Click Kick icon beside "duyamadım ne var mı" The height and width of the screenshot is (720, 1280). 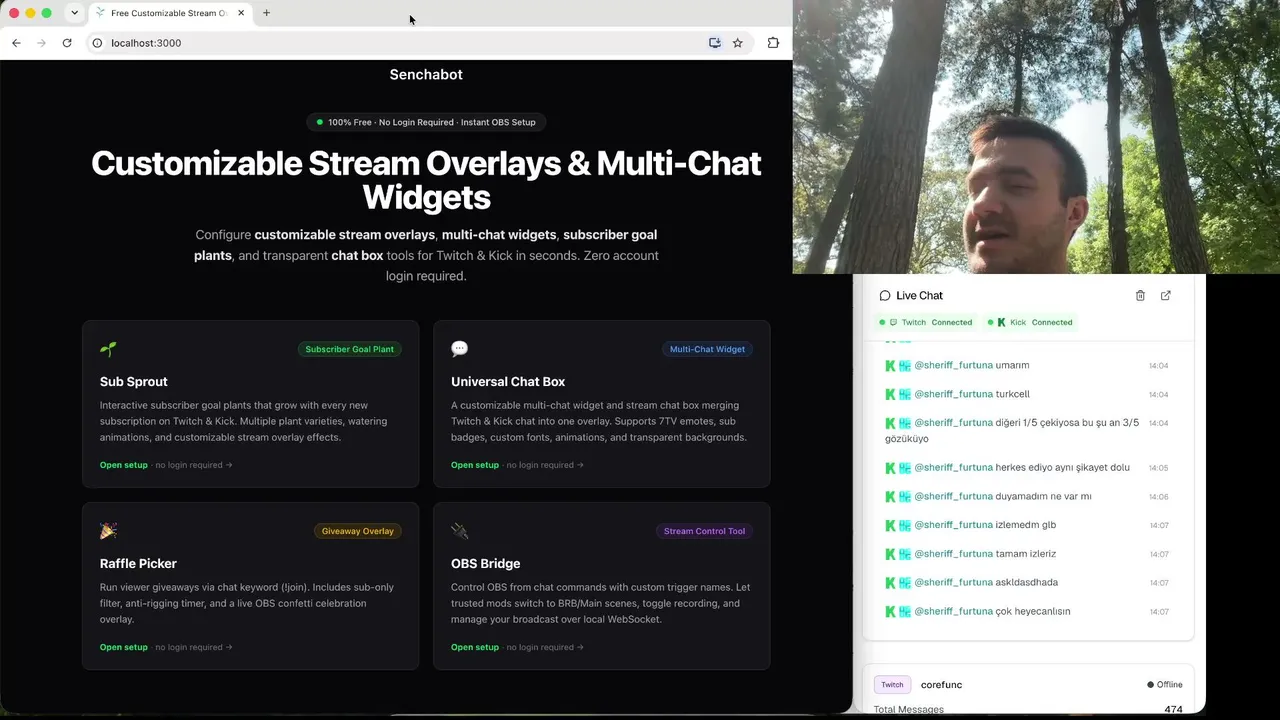click(890, 496)
